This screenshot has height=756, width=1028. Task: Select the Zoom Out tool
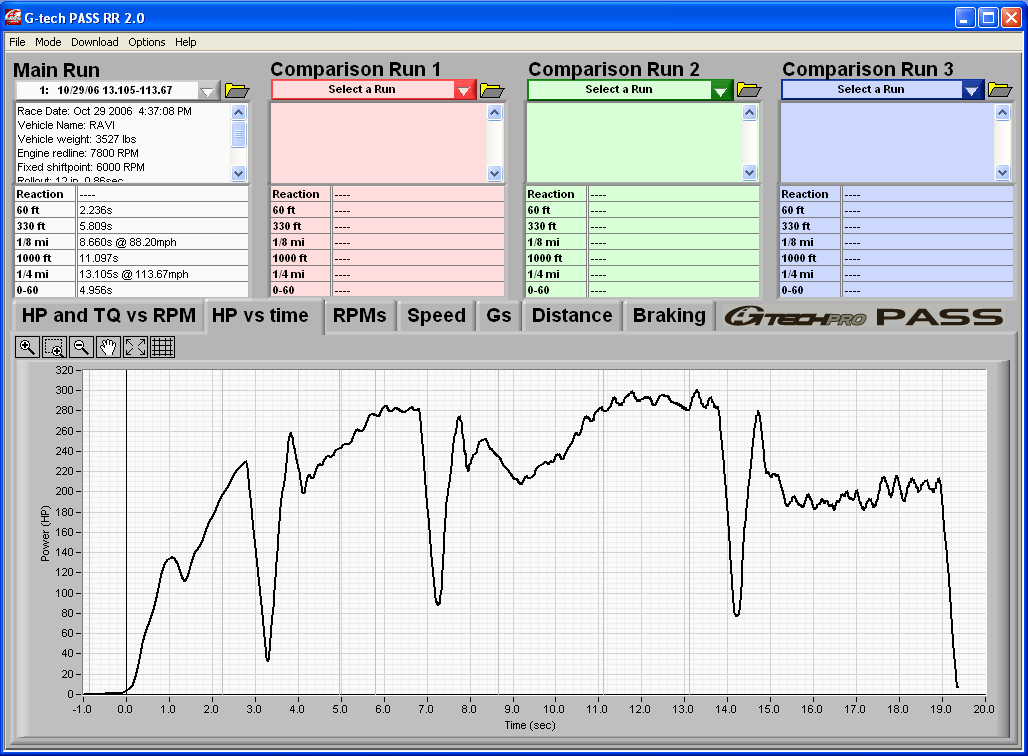tap(80, 347)
